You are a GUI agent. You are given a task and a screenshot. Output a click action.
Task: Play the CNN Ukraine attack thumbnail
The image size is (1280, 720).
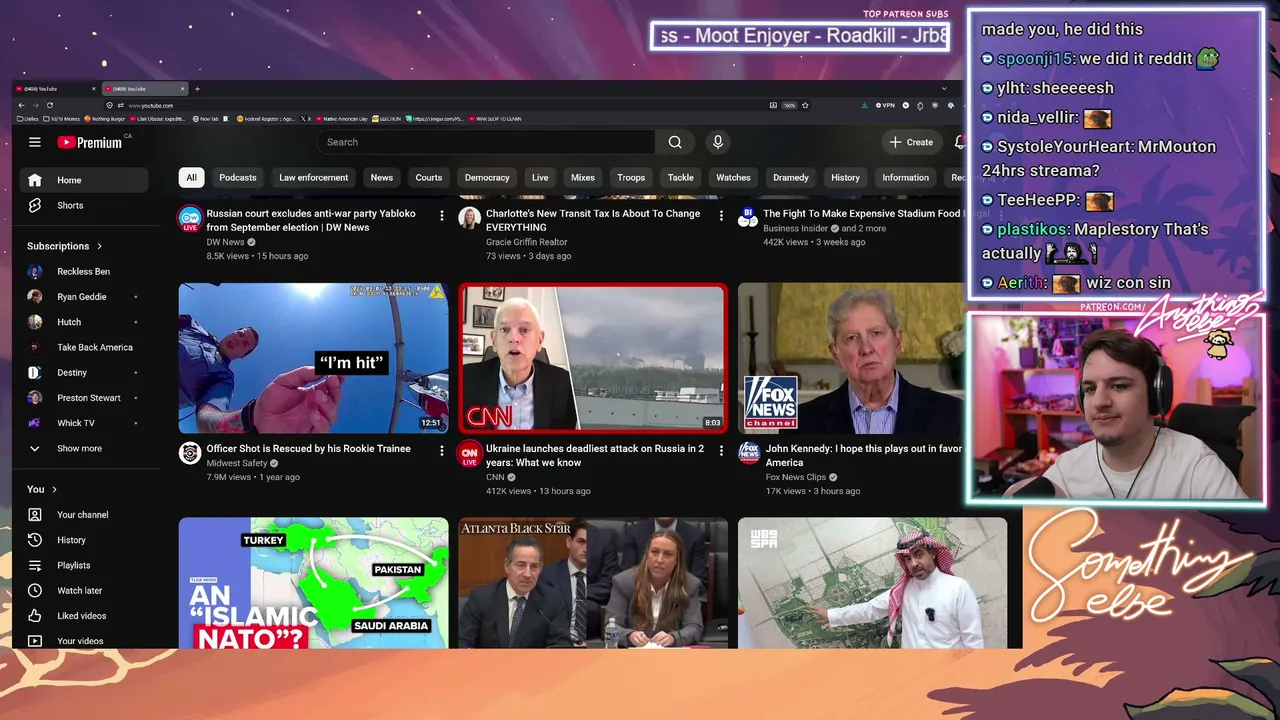[593, 358]
